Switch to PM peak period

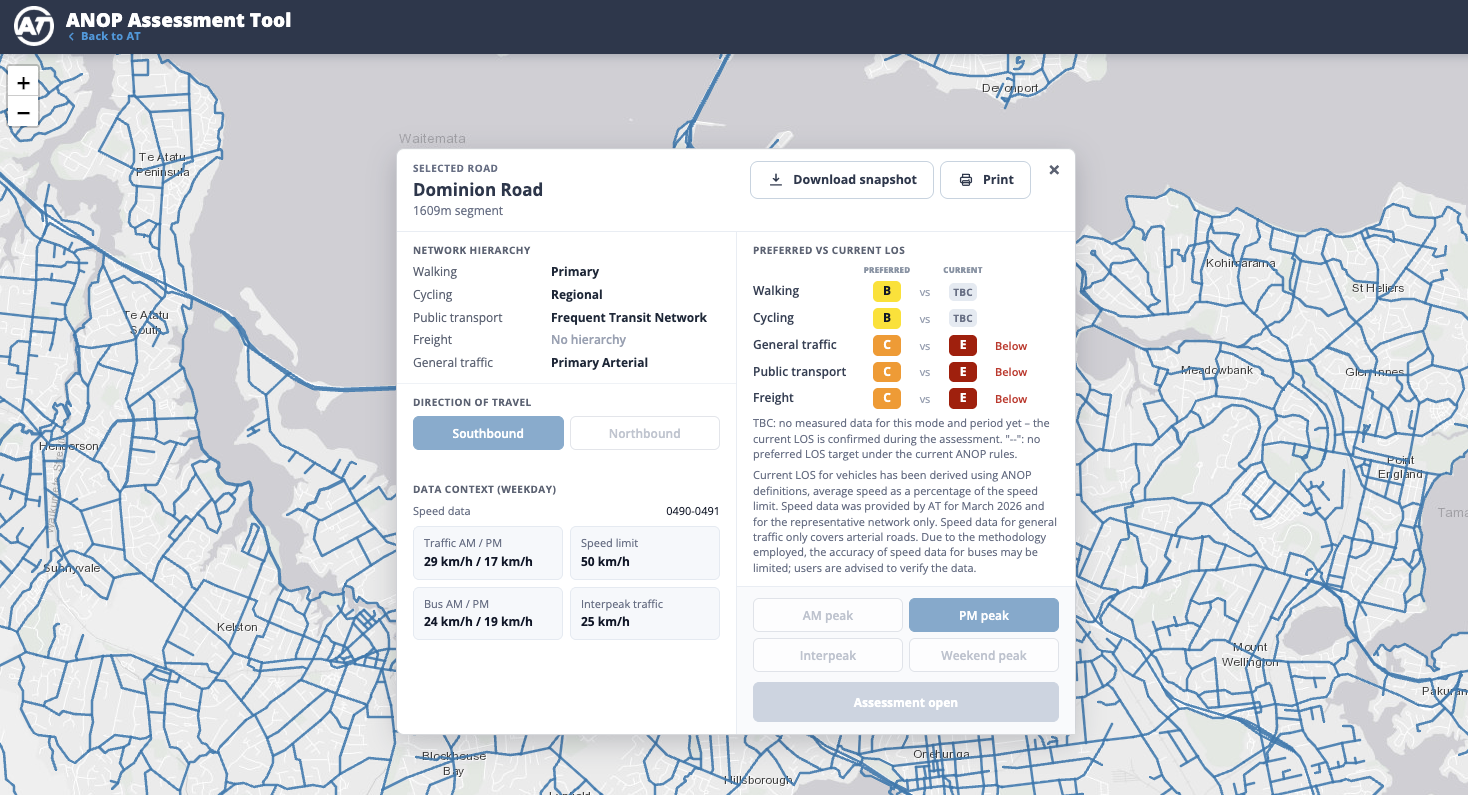click(x=984, y=615)
